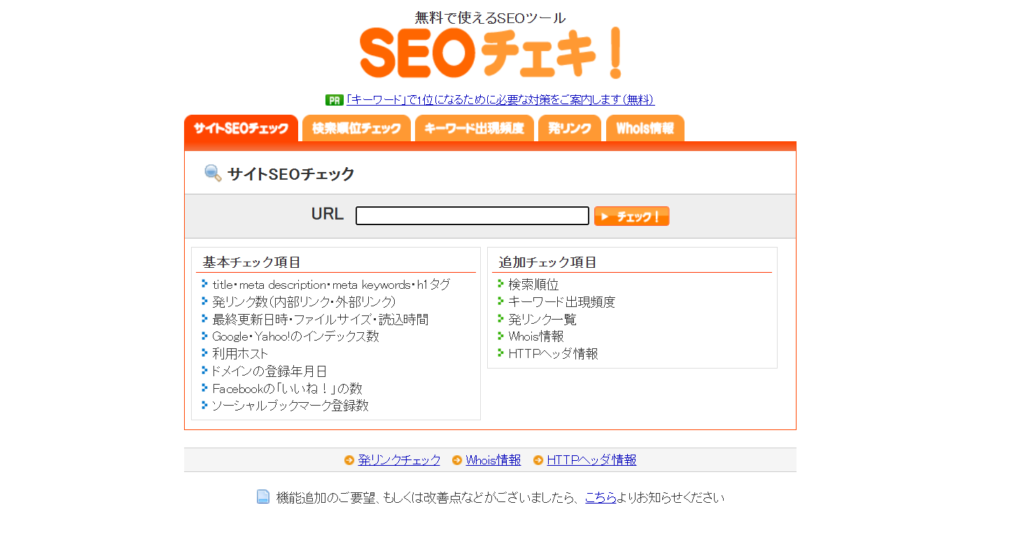Click the URL label
This screenshot has width=1024, height=535.
pyautogui.click(x=327, y=214)
